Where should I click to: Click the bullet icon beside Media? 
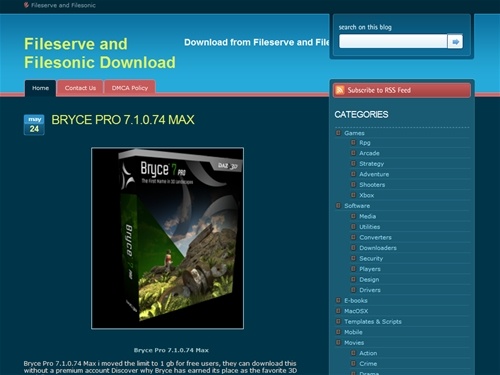coord(353,216)
